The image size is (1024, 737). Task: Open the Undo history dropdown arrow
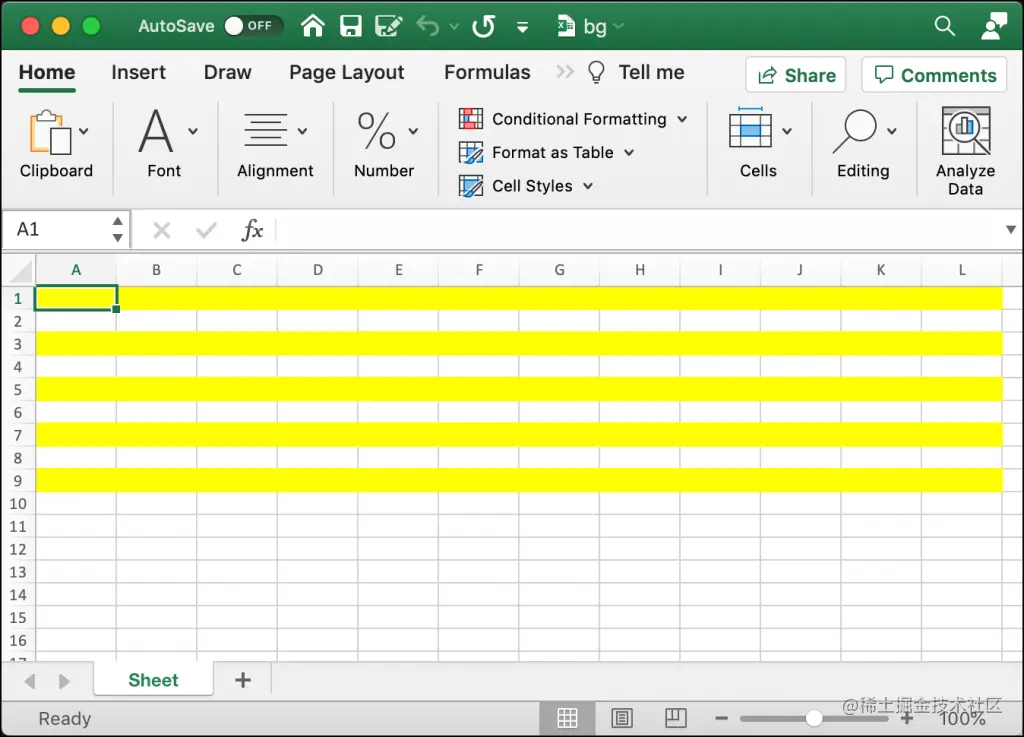(x=455, y=27)
